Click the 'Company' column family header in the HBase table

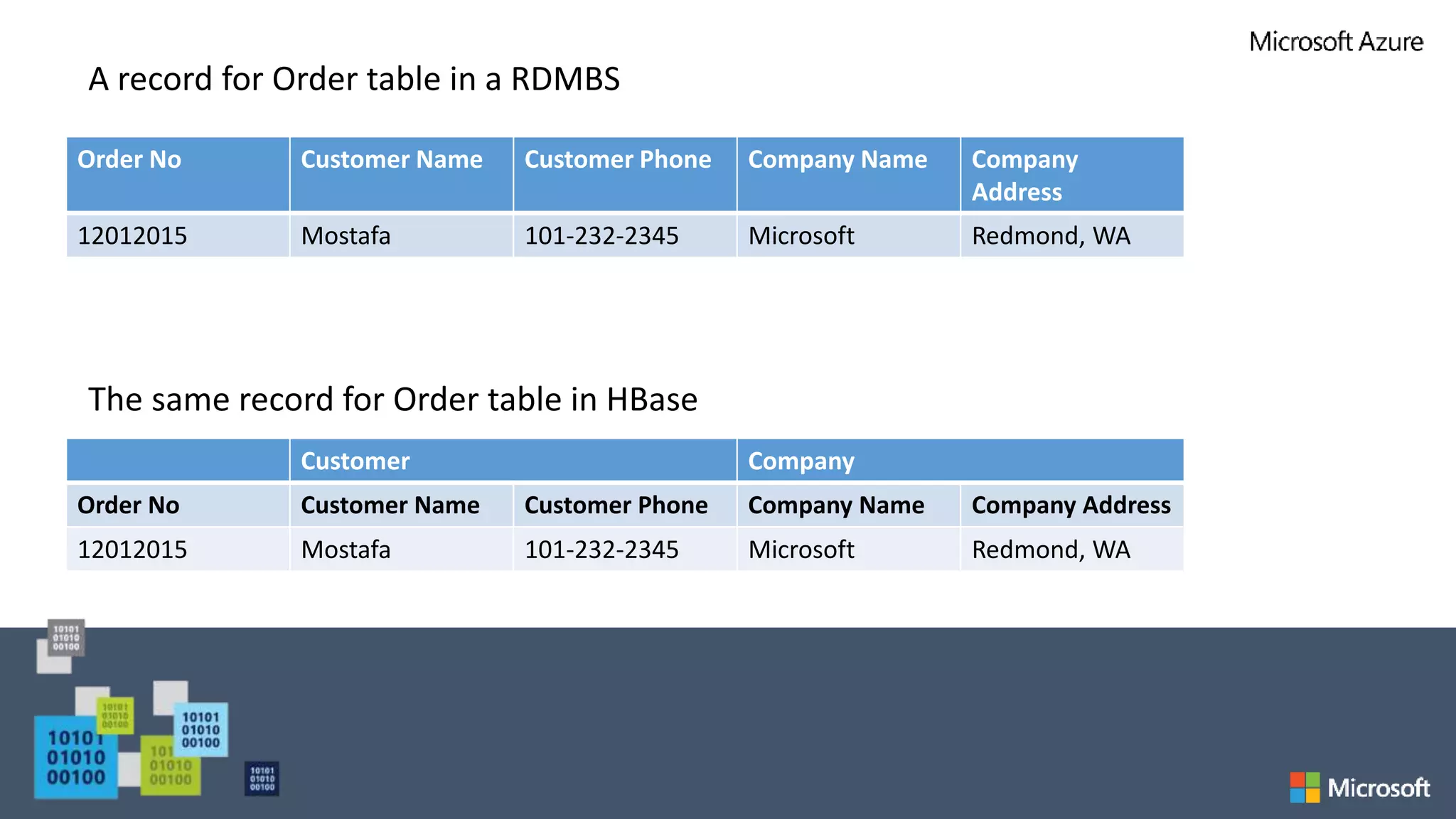[x=960, y=460]
